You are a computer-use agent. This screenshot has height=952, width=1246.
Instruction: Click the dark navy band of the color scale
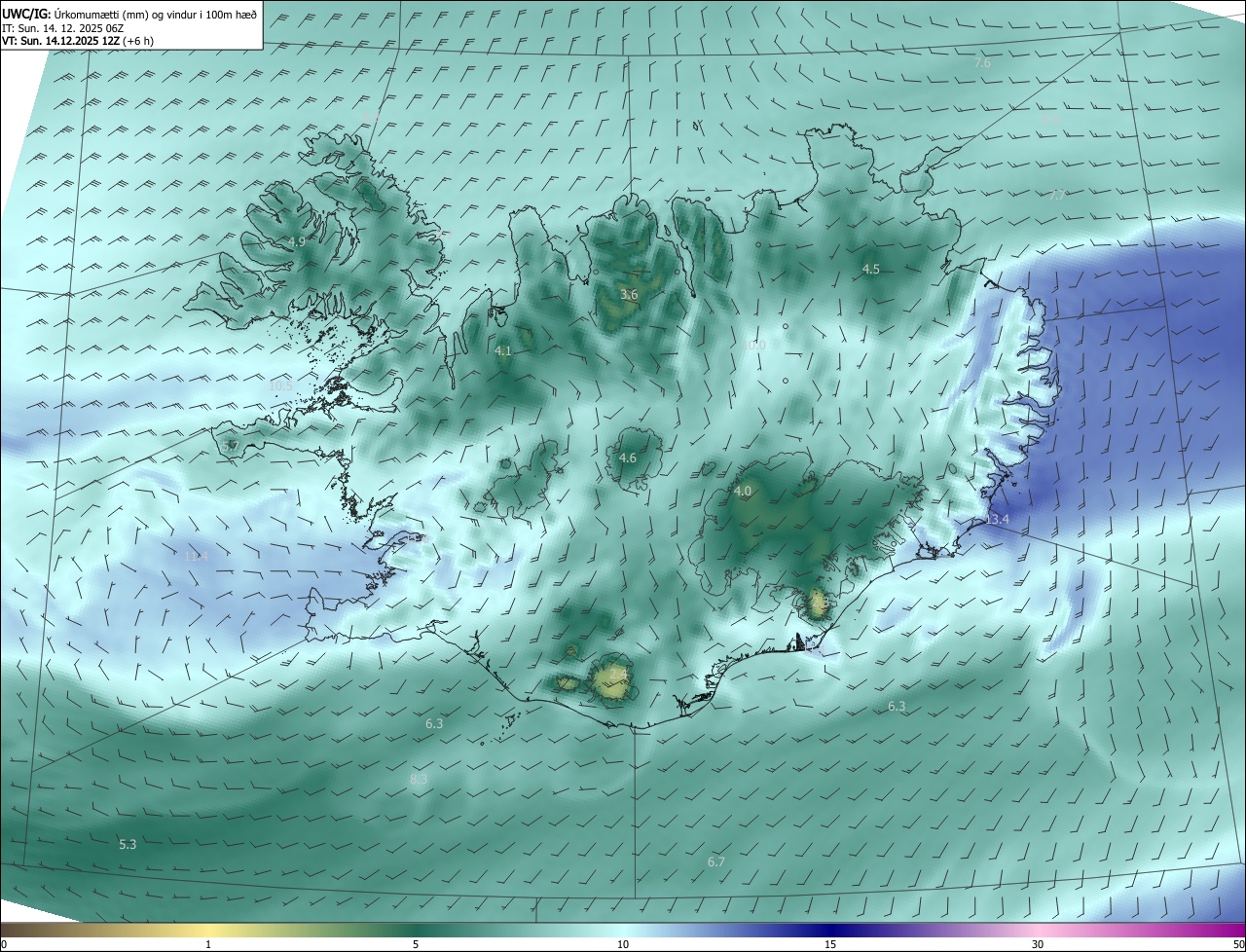[830, 930]
